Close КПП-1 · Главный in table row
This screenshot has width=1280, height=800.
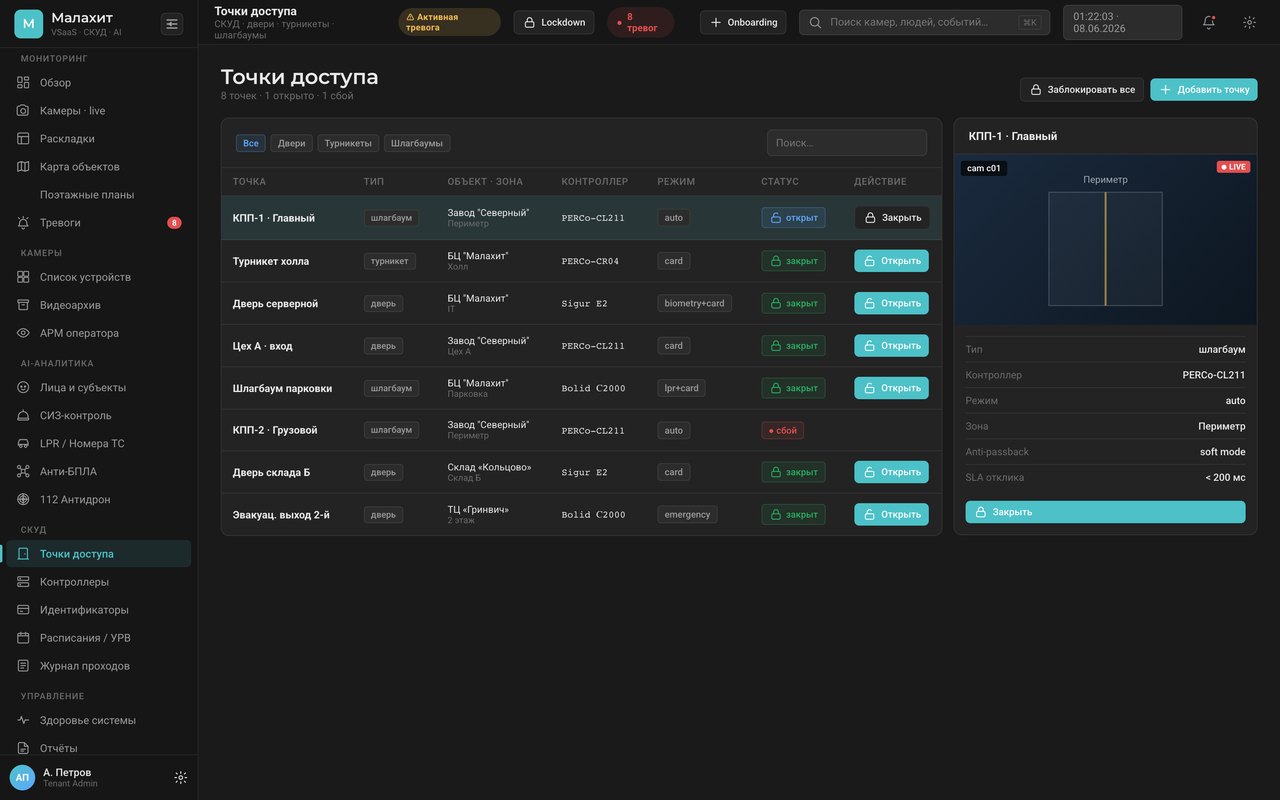click(x=892, y=218)
